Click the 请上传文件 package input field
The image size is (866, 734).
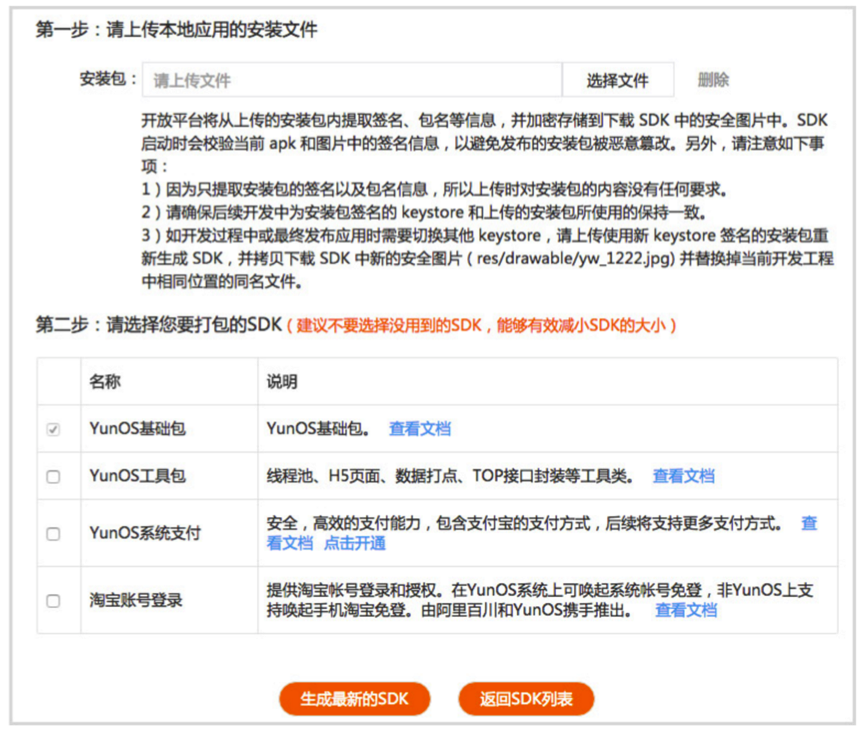coord(352,80)
